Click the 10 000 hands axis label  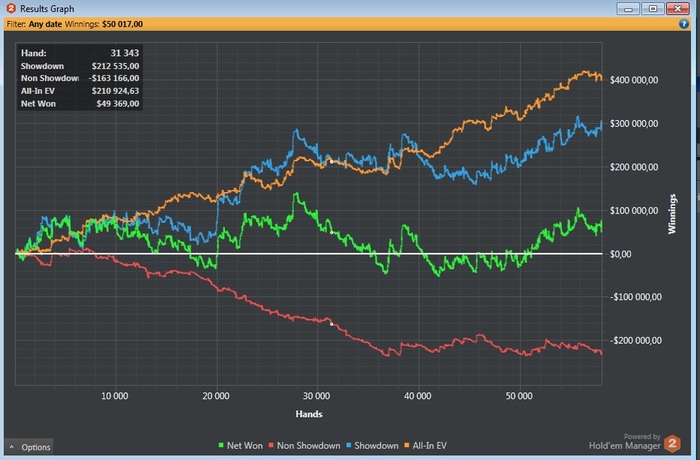[115, 396]
